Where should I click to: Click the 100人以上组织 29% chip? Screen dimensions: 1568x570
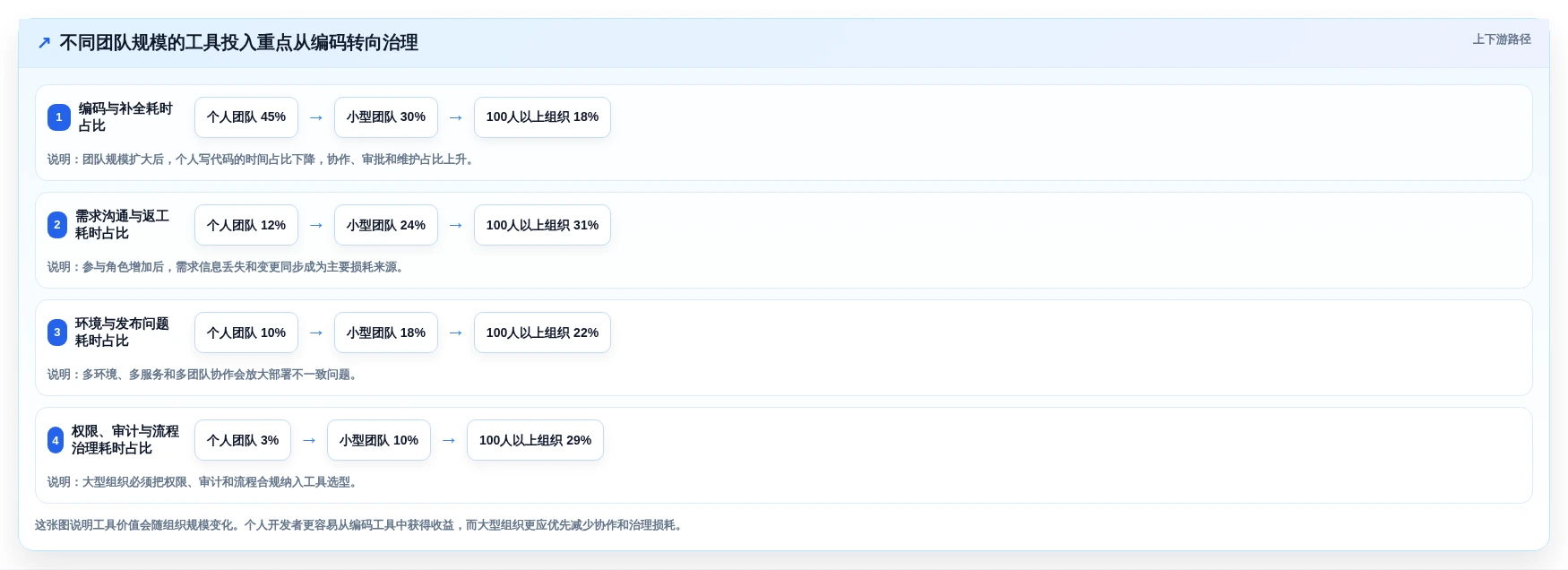[x=535, y=440]
